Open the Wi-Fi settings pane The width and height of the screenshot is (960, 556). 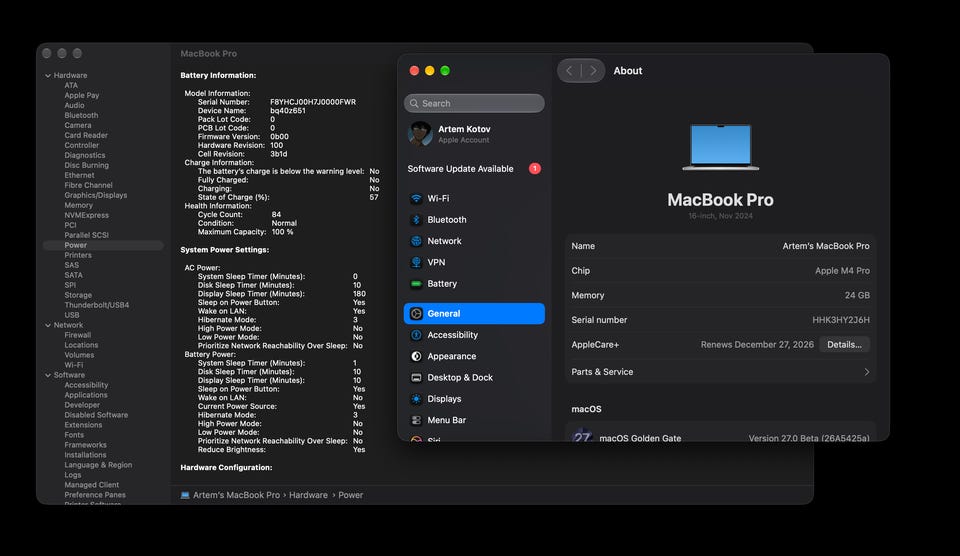pos(474,198)
